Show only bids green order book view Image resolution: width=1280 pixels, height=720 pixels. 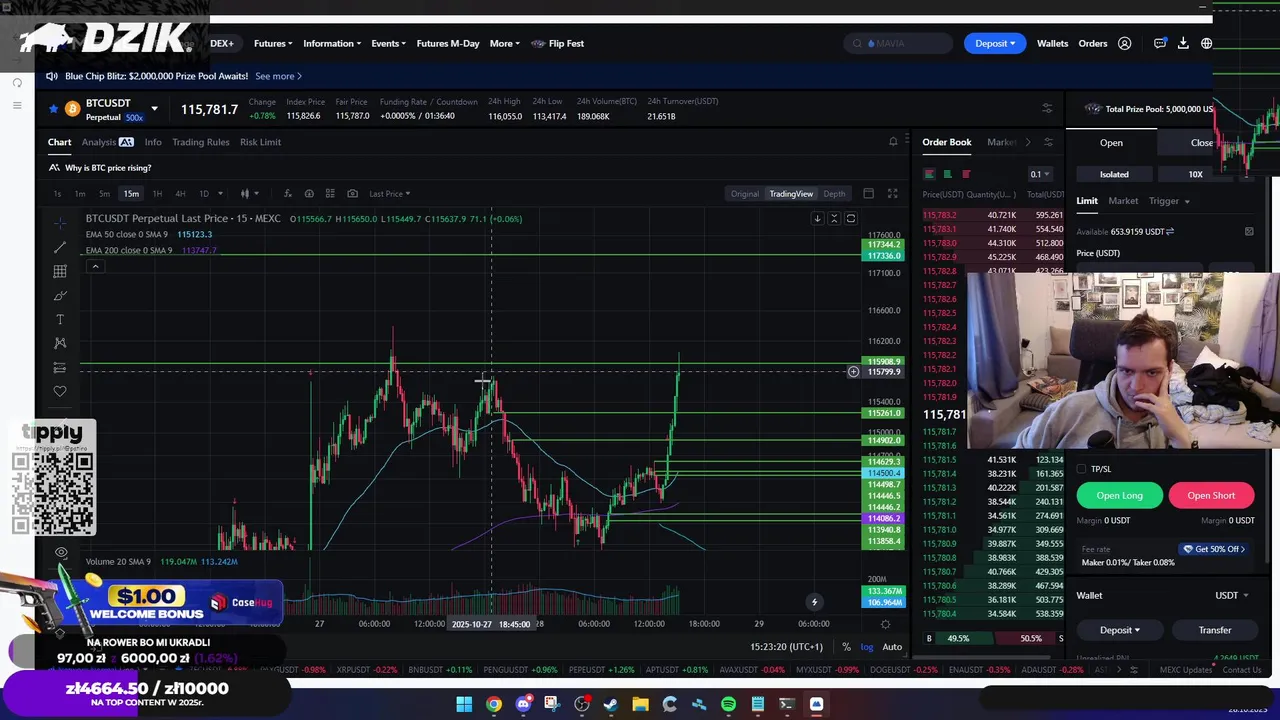[x=947, y=174]
